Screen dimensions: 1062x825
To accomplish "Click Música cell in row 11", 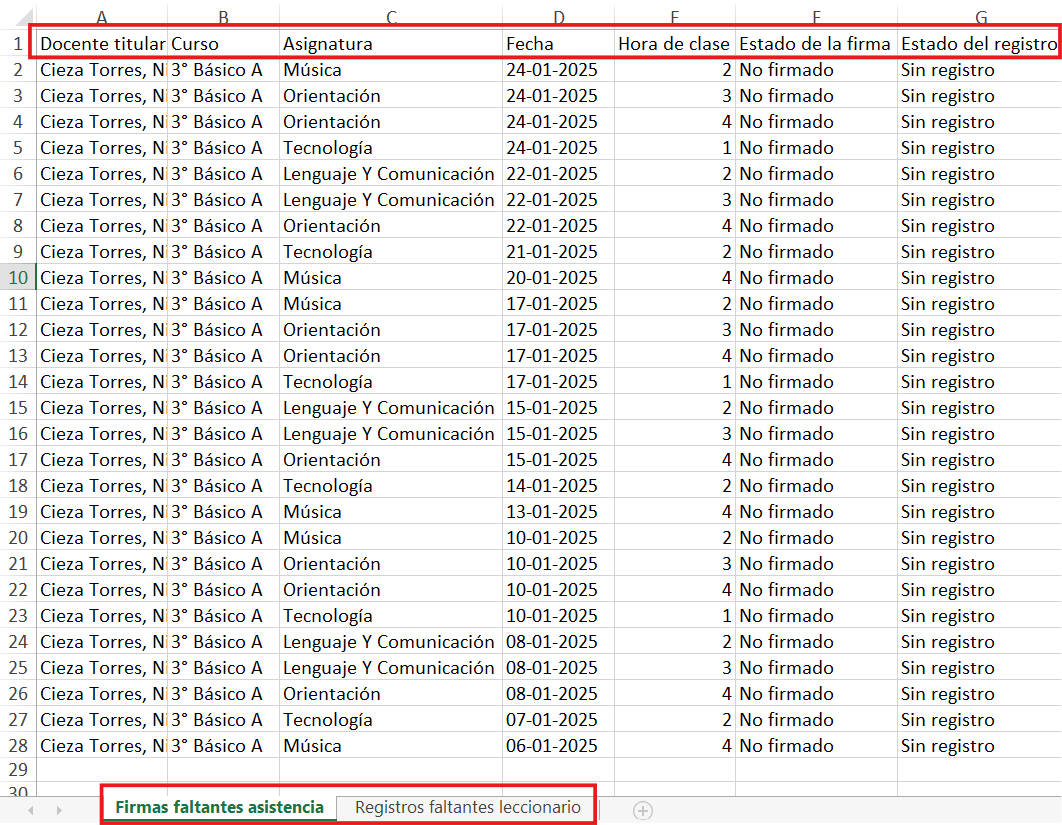I will (391, 304).
